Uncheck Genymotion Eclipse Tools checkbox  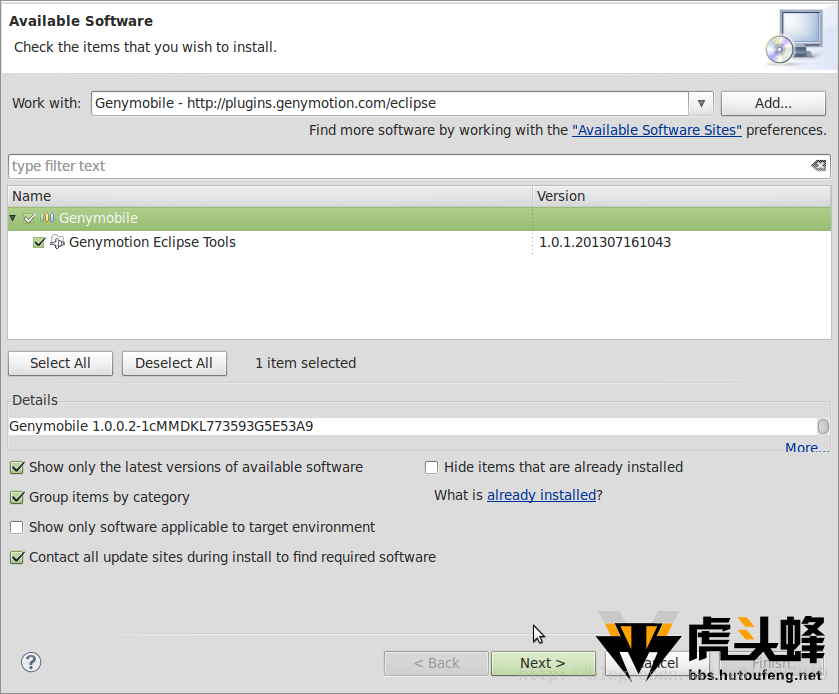click(x=39, y=242)
